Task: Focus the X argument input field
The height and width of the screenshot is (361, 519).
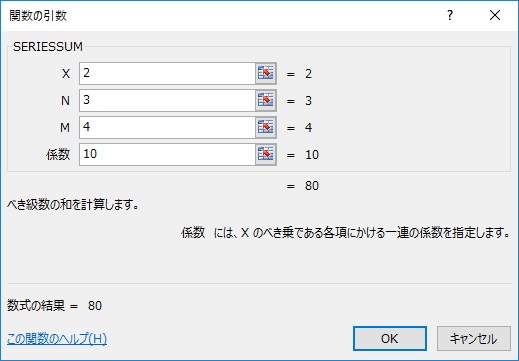Action: (167, 73)
